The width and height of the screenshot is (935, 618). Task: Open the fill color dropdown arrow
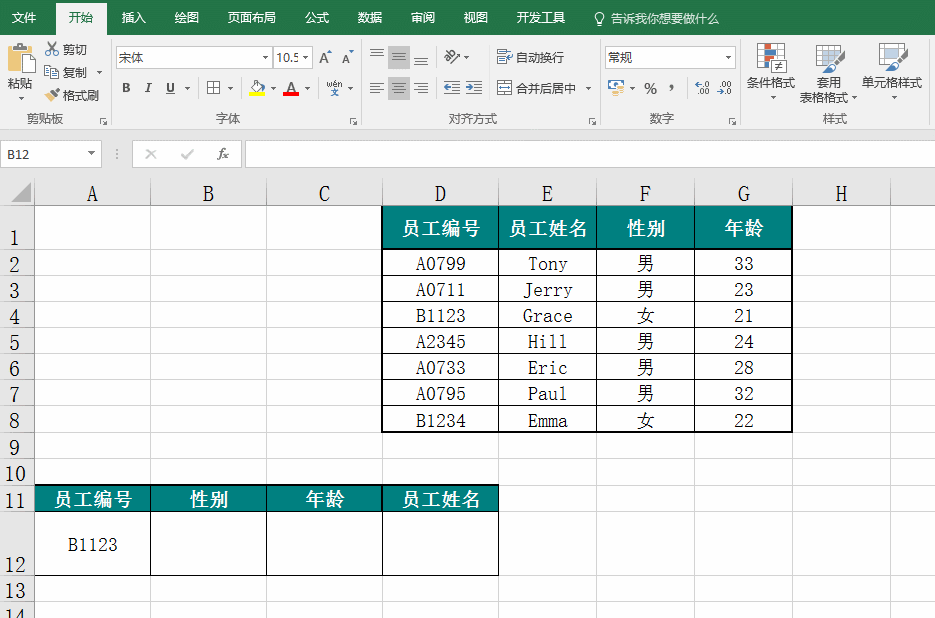pos(273,88)
